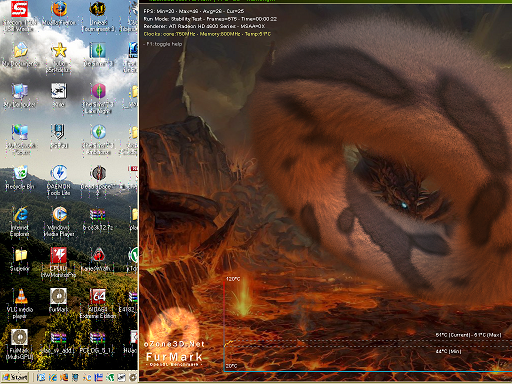512x384 pixels.
Task: Open the My Documents folder icon
Action: tap(20, 54)
